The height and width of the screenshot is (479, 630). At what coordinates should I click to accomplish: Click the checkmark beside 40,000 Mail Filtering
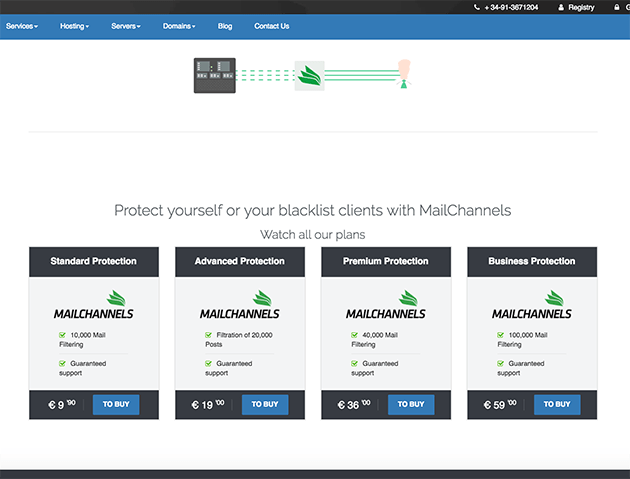coord(354,335)
